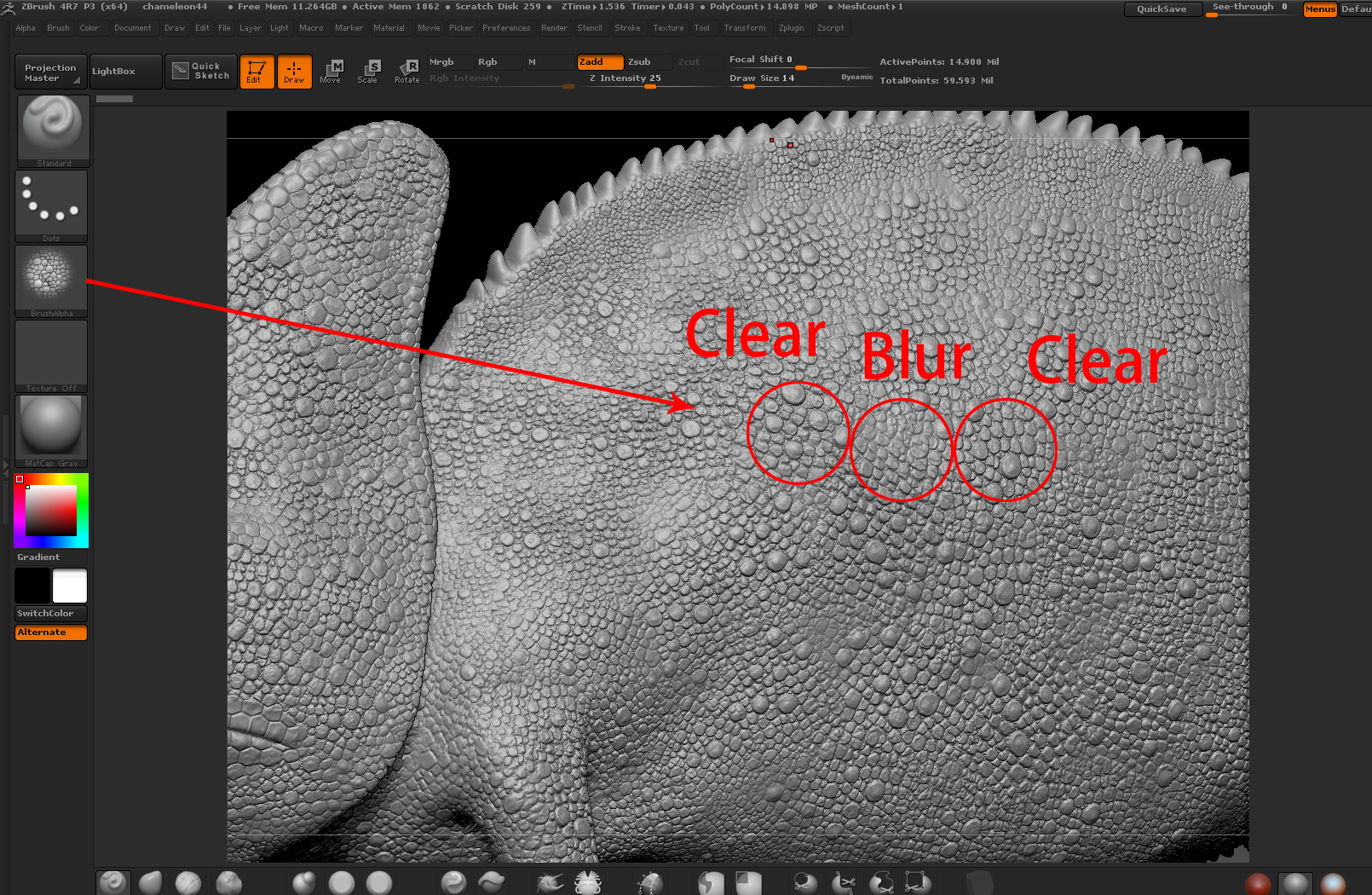The height and width of the screenshot is (895, 1372).
Task: Click the DefaultZScript button at top right
Action: (x=1356, y=9)
